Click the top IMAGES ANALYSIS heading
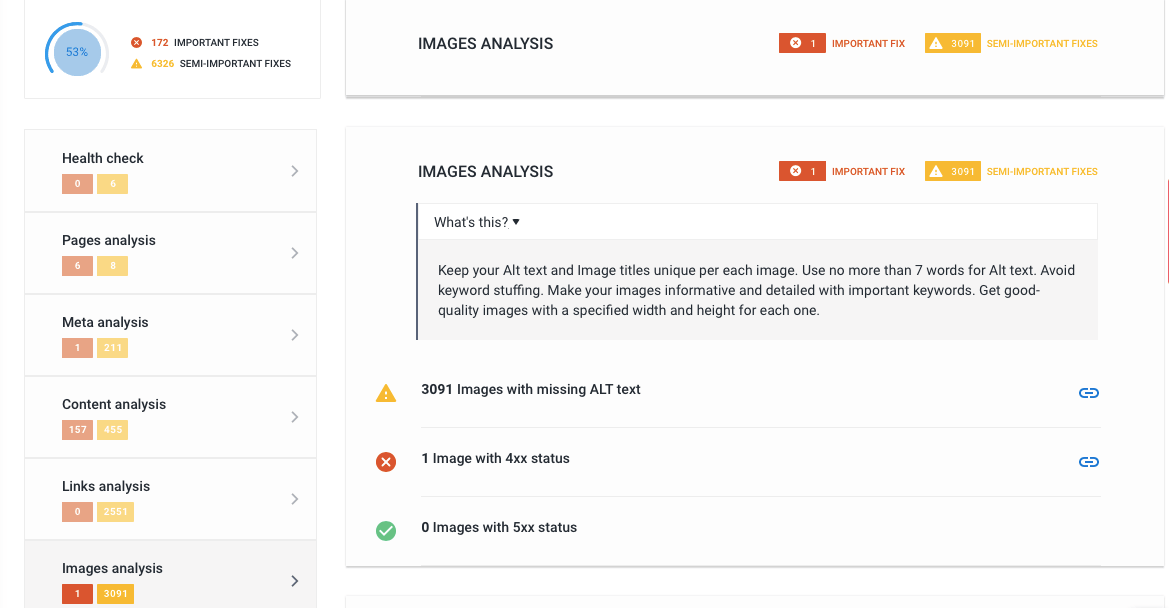1169x608 pixels. tap(485, 44)
